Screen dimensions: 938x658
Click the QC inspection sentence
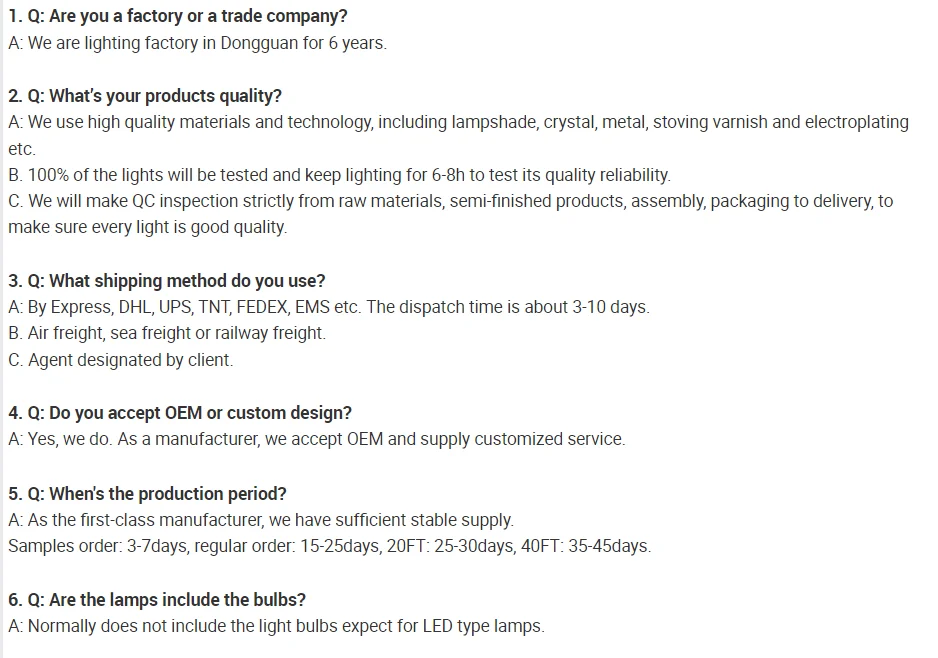coord(450,201)
